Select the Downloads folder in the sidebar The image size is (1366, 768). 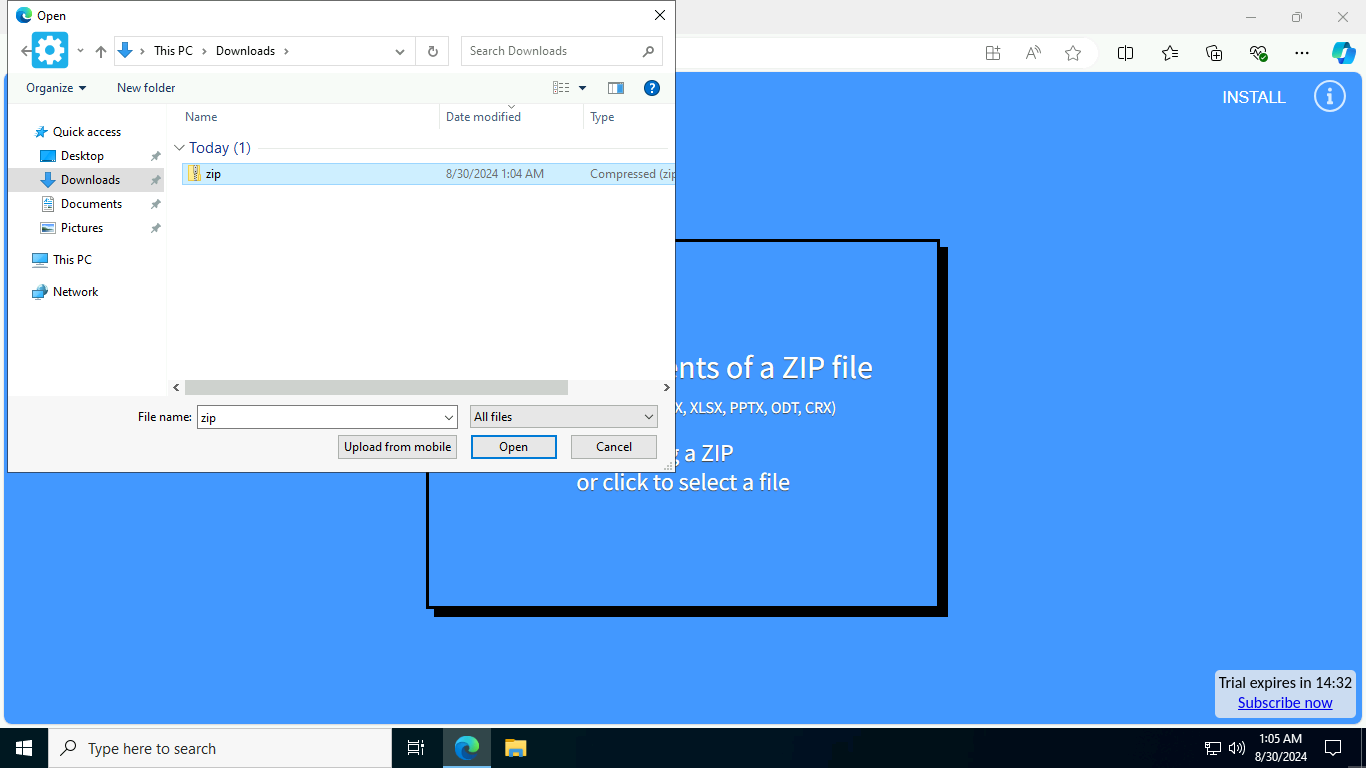90,179
